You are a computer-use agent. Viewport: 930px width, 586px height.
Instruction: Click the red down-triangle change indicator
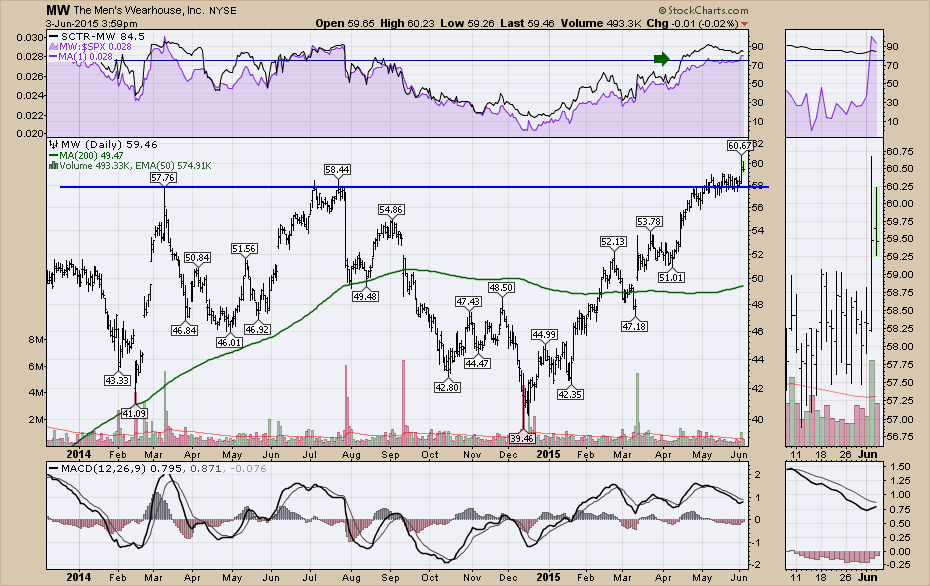(745, 24)
